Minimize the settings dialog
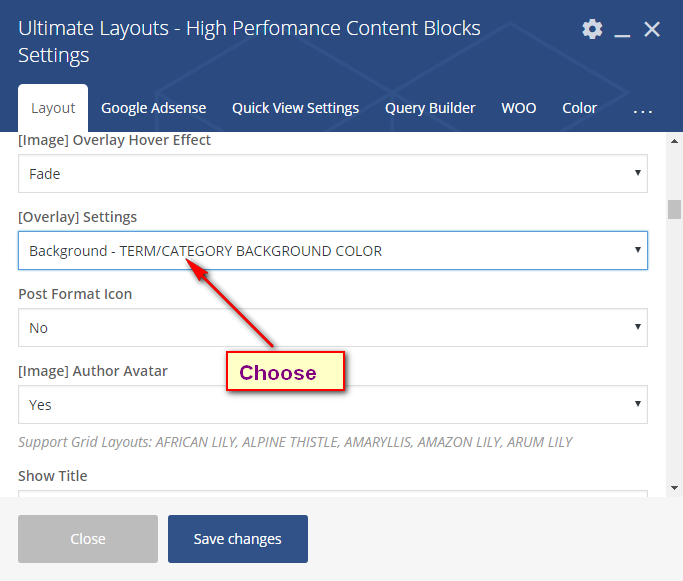 623,31
